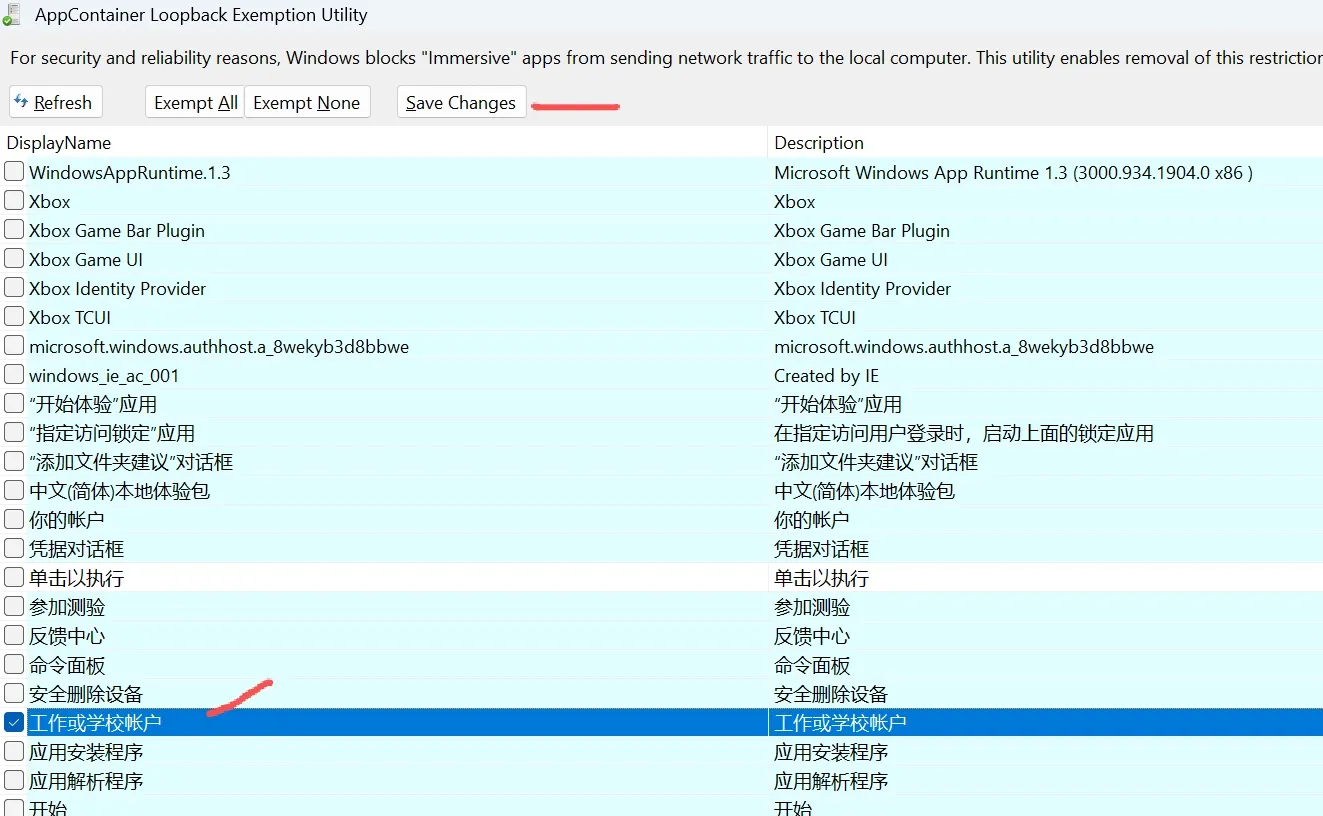Enable checkbox for 反馈中心

[14, 636]
